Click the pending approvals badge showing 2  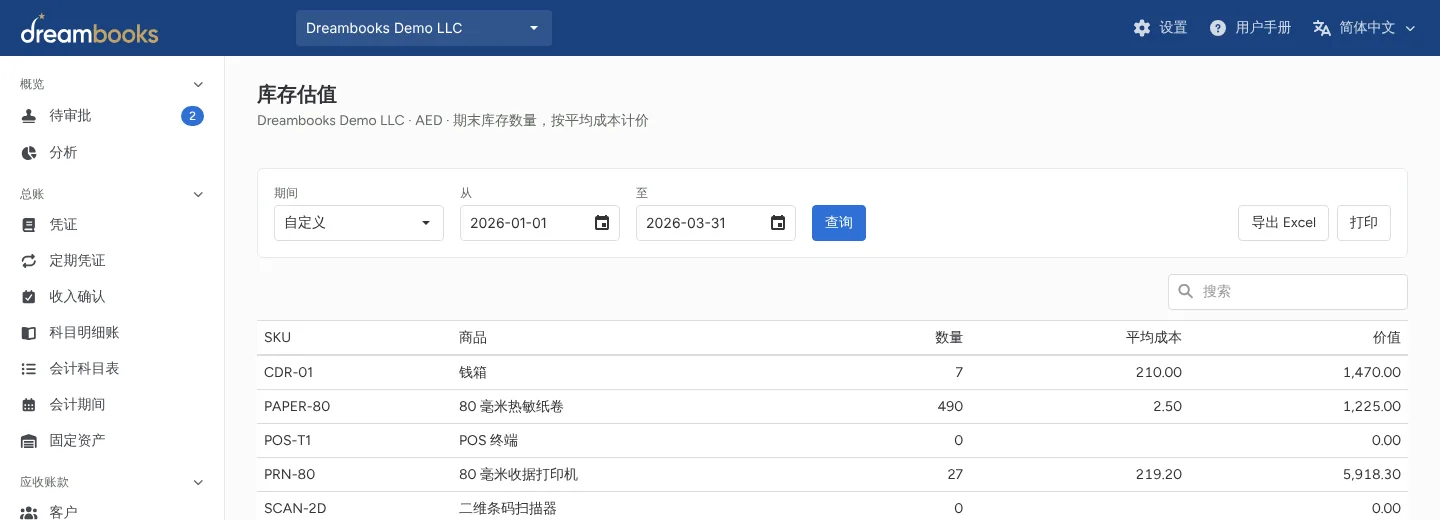coord(192,116)
